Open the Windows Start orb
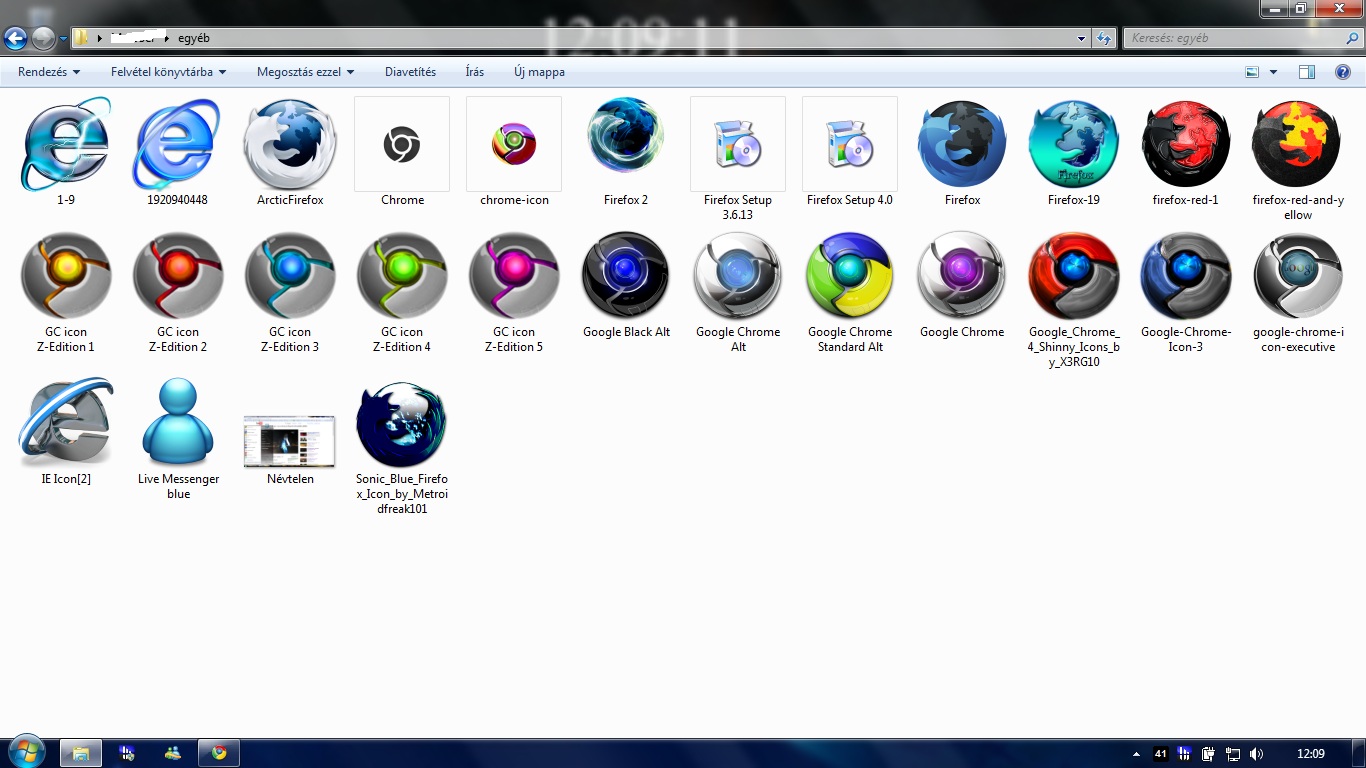 pyautogui.click(x=27, y=752)
